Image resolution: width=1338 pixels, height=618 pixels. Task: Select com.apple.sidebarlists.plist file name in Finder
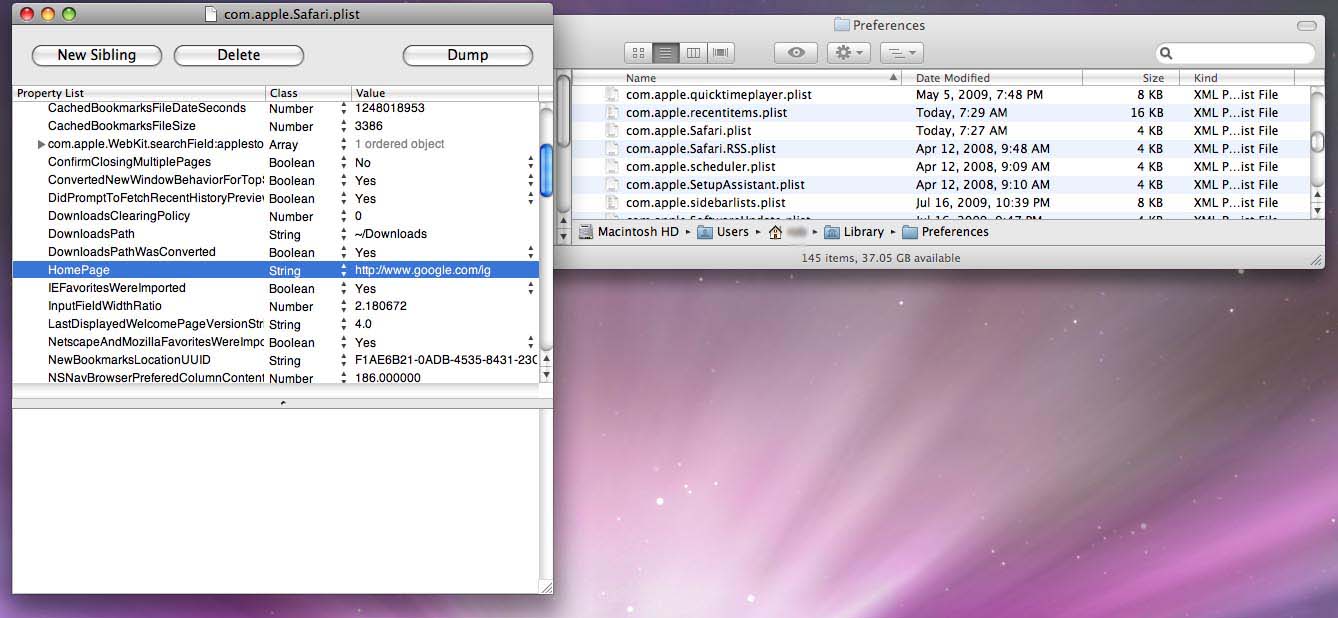[706, 202]
